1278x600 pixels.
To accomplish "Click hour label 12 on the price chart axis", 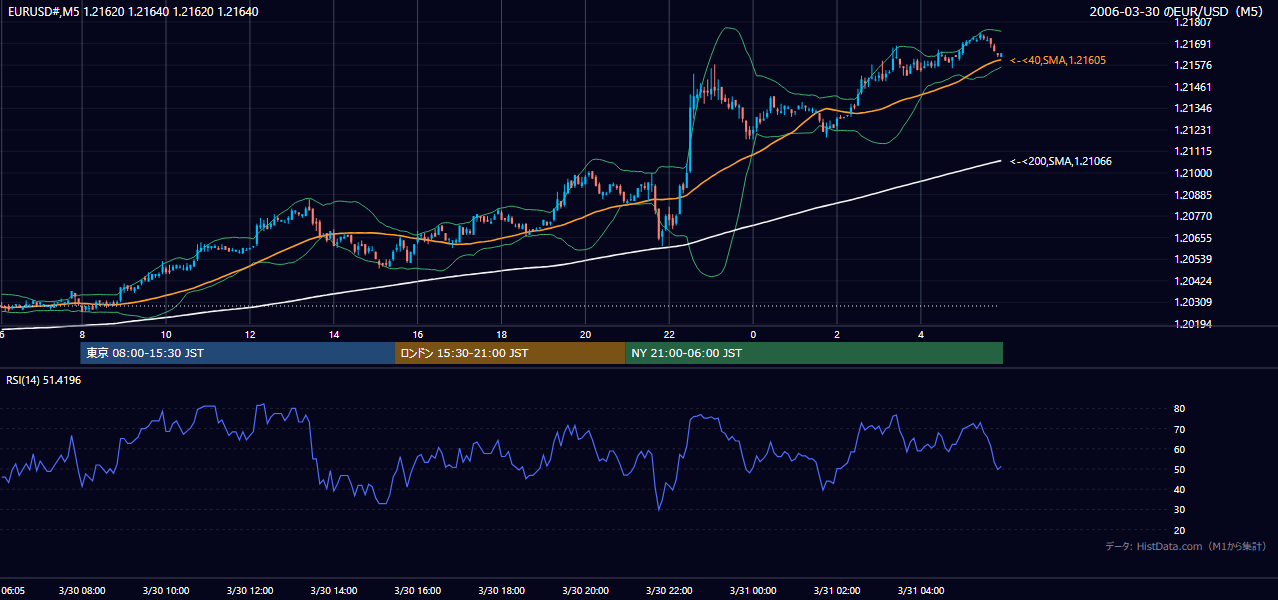I will coord(249,334).
